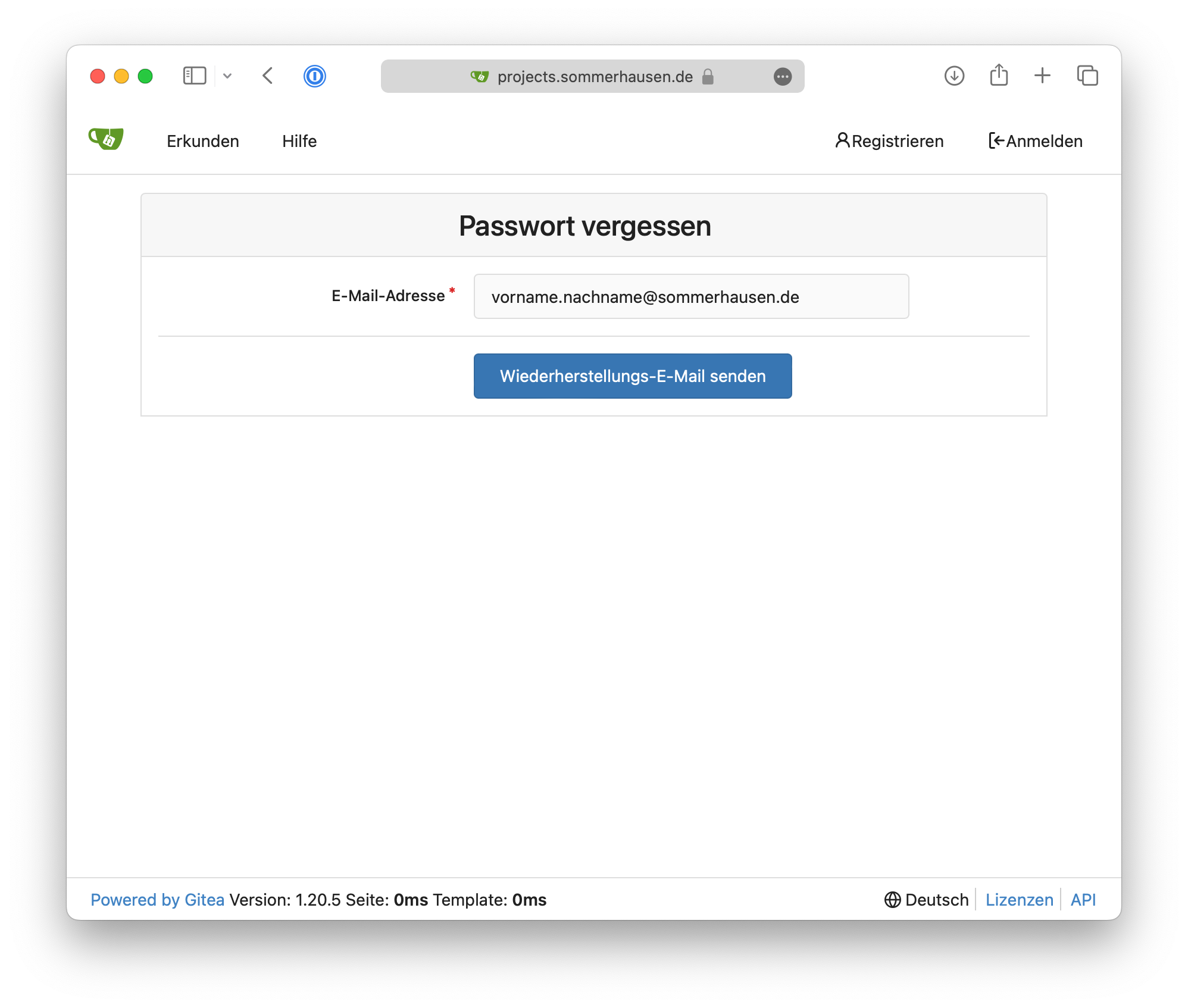Viewport: 1188px width, 1008px height.
Task: Open the Powered by Gitea link
Action: click(157, 900)
